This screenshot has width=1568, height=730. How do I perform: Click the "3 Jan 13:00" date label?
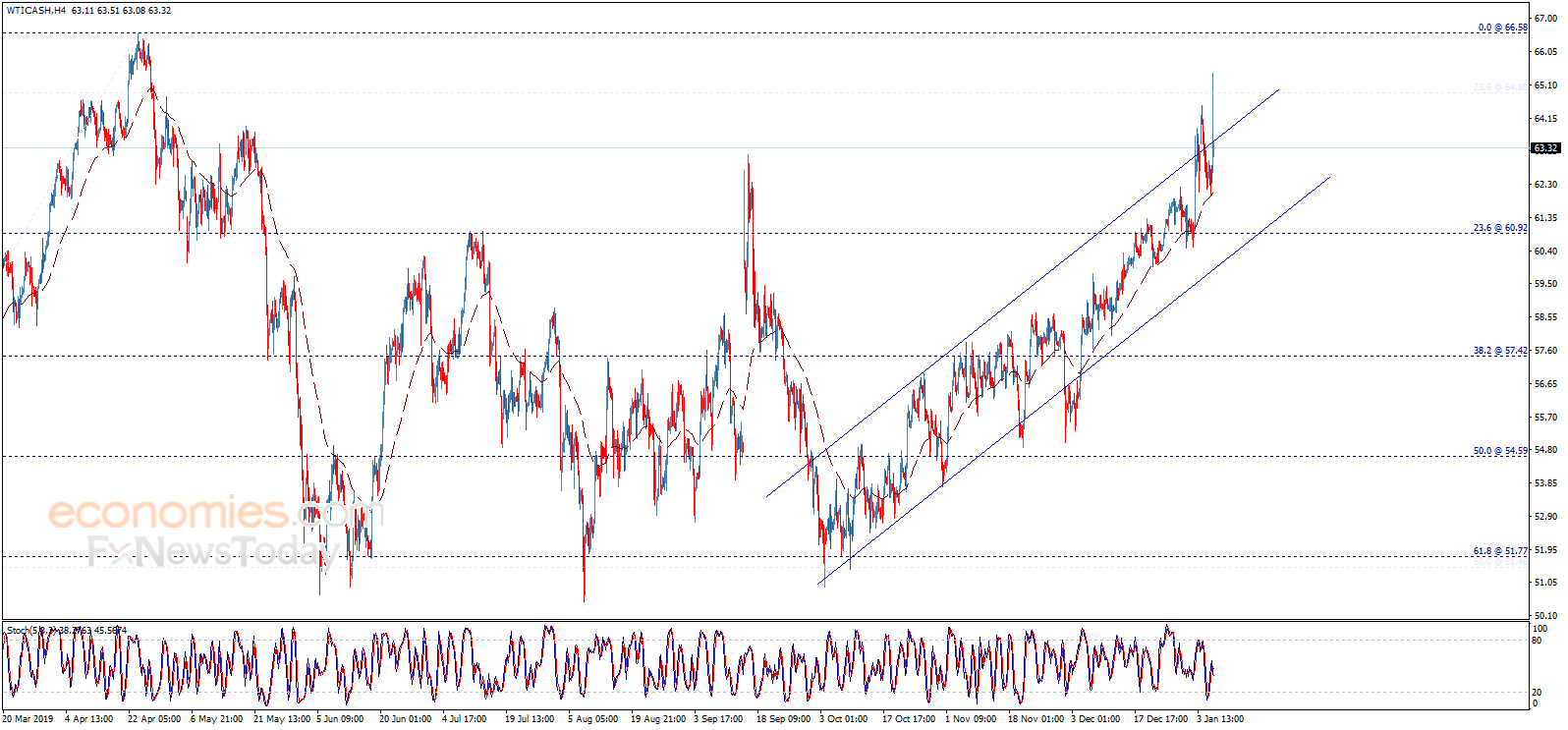(1220, 719)
